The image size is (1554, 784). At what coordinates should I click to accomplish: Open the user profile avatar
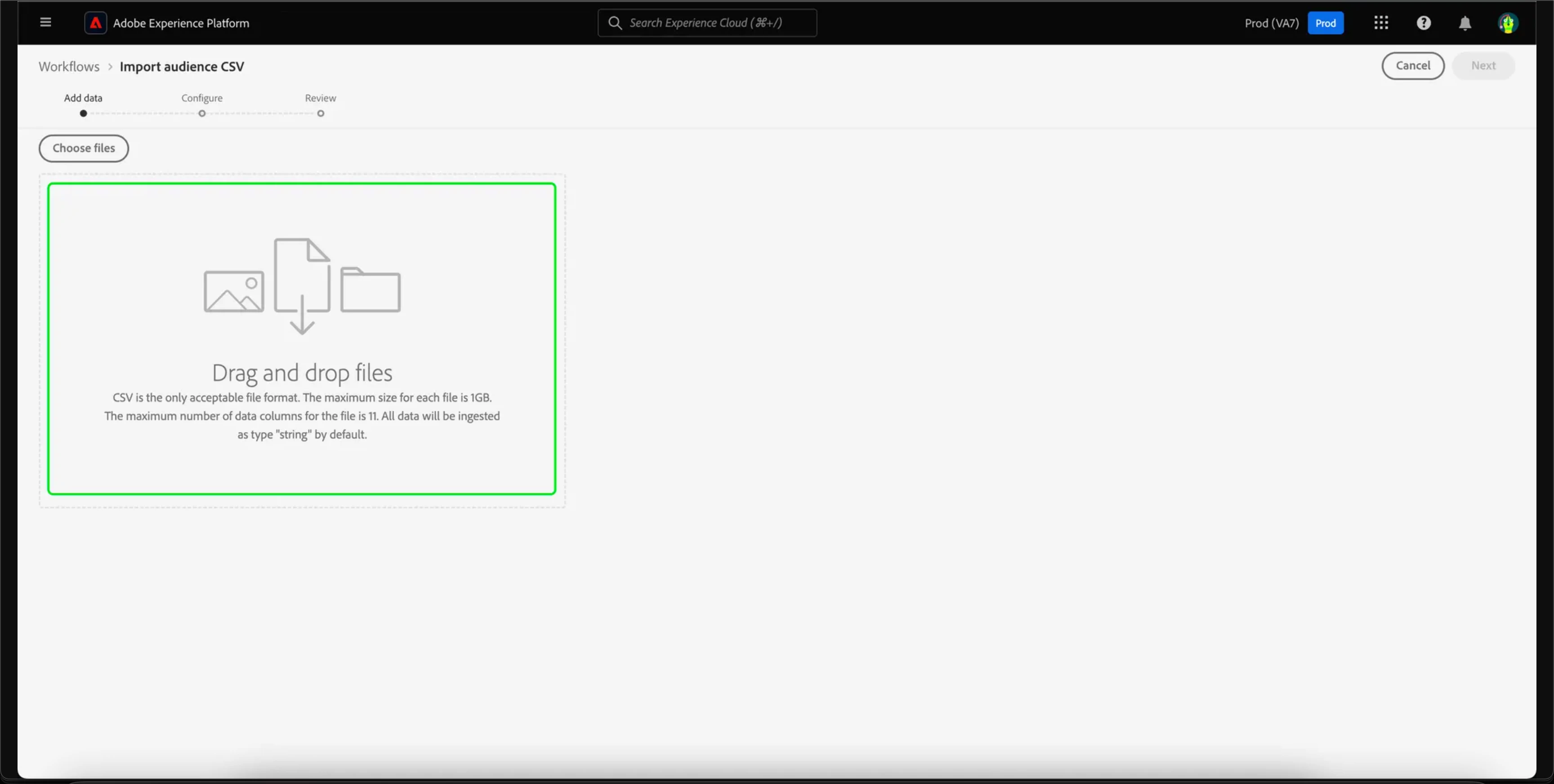(1508, 23)
